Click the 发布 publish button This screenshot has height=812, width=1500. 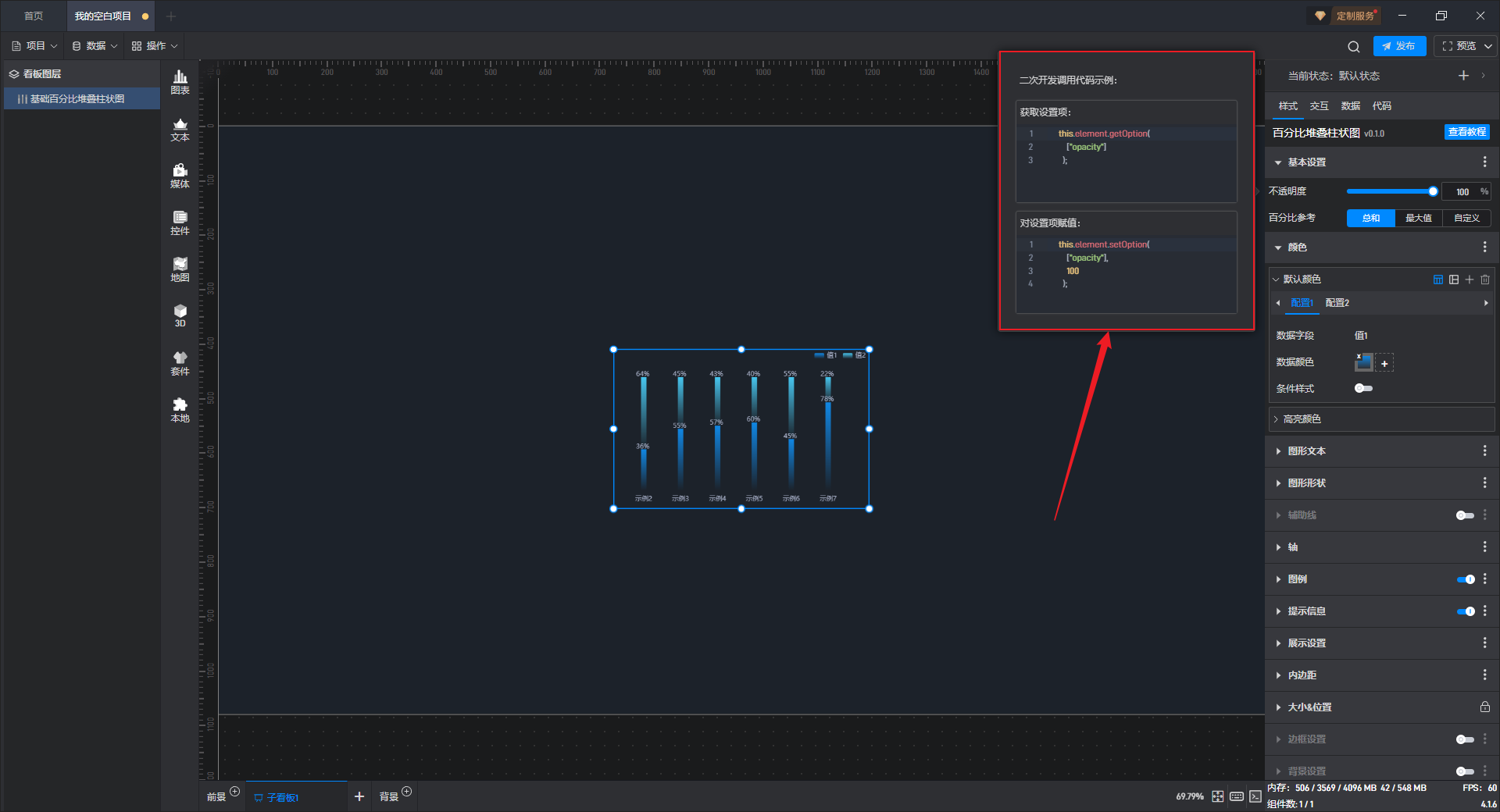(x=1399, y=46)
